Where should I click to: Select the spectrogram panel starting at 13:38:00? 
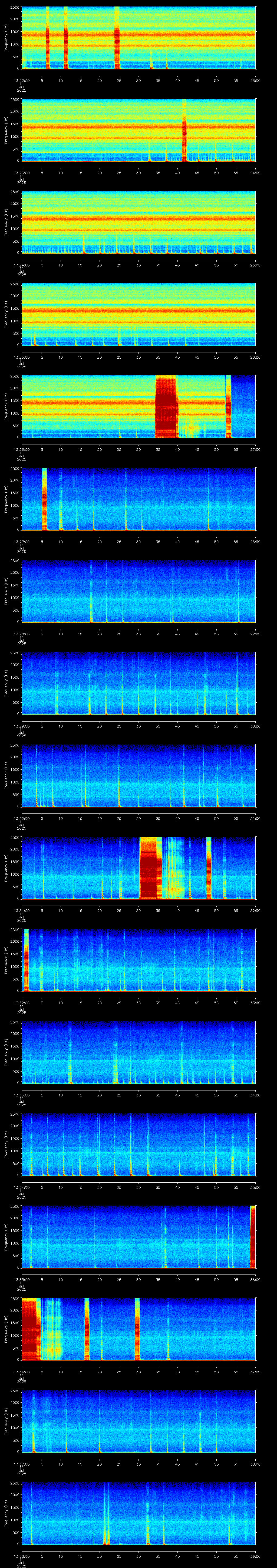(138, 1513)
